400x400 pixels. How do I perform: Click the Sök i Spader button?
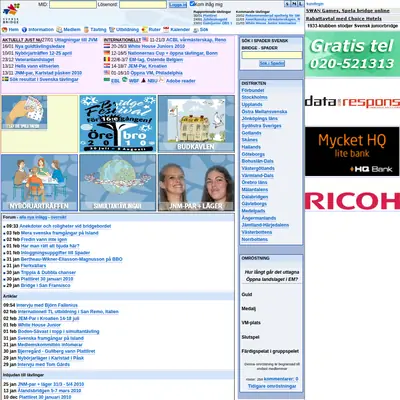(x=272, y=63)
